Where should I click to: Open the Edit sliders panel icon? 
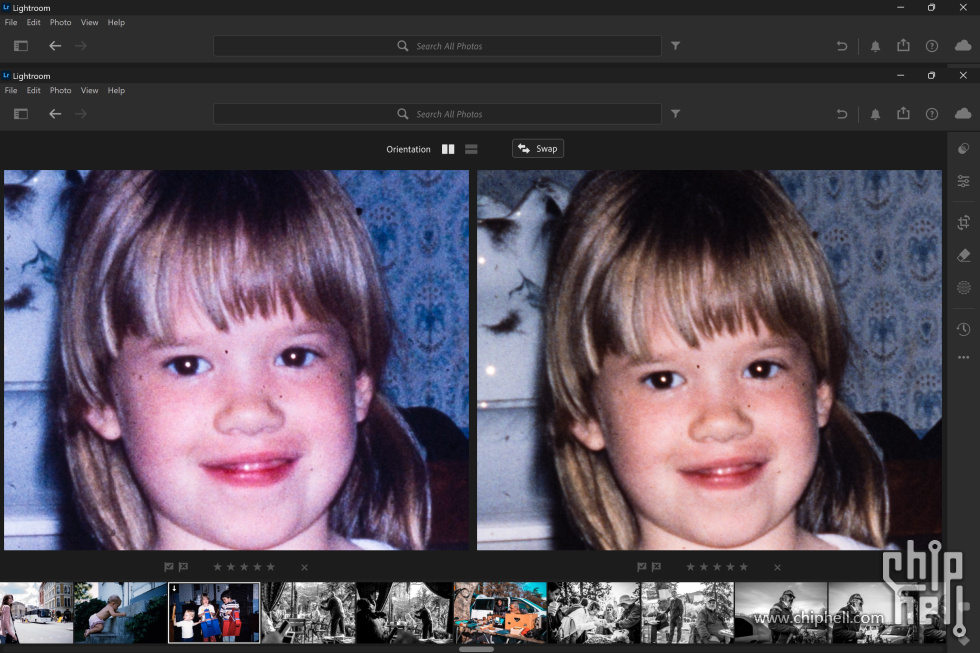click(963, 181)
